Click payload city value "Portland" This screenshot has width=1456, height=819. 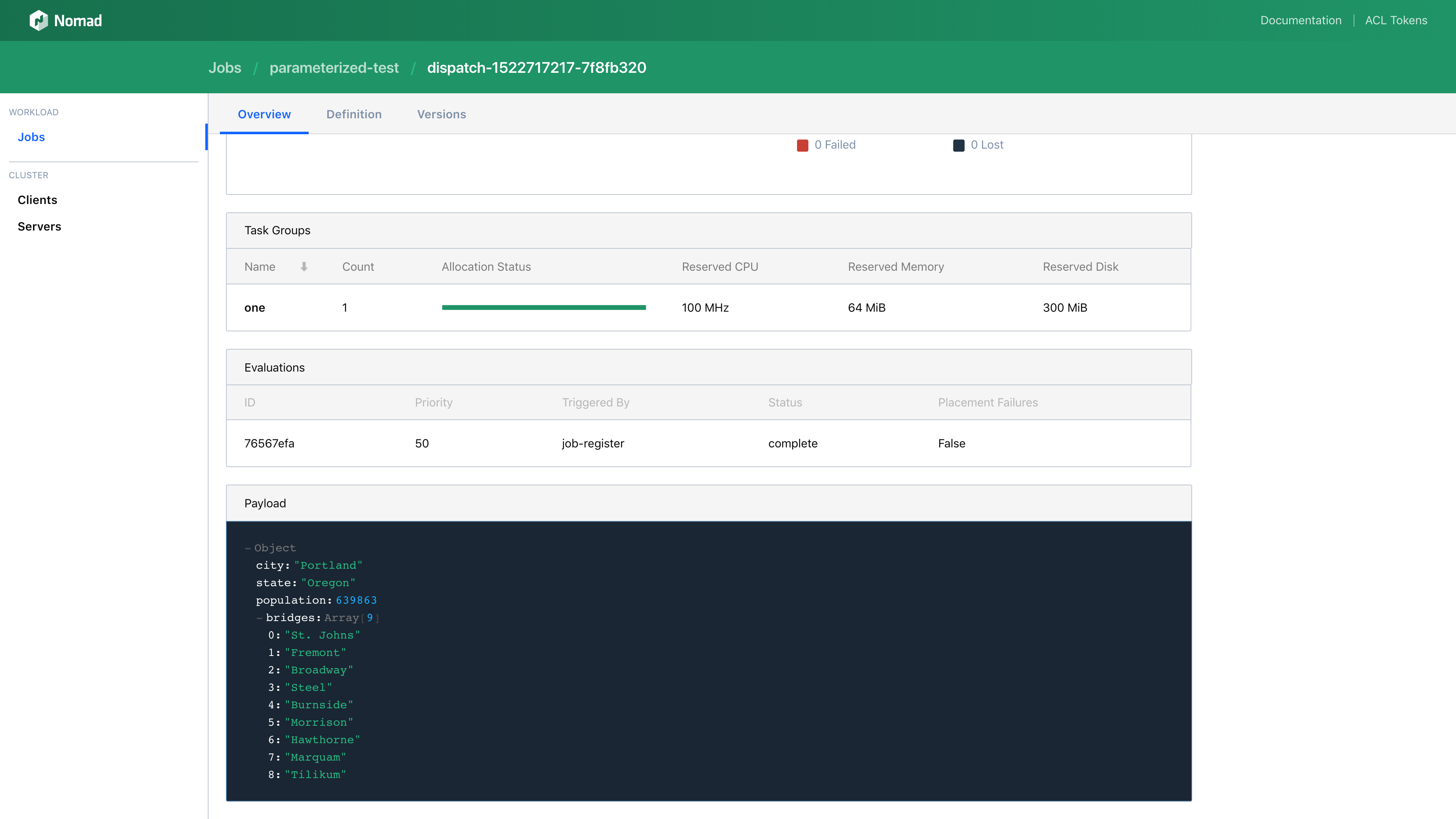click(x=328, y=566)
